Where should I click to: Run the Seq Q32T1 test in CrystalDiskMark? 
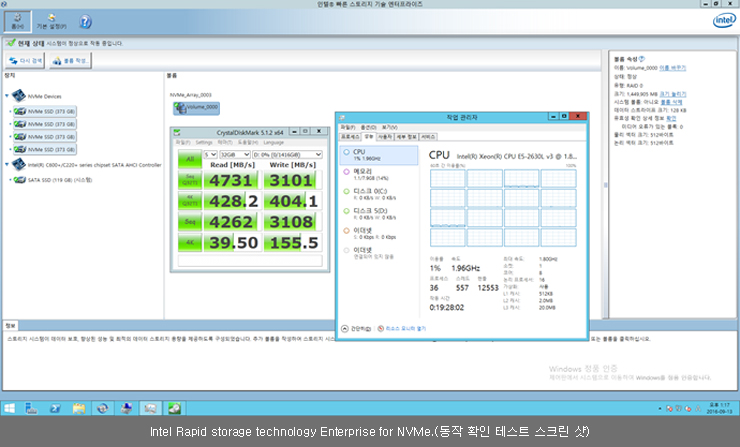(190, 180)
